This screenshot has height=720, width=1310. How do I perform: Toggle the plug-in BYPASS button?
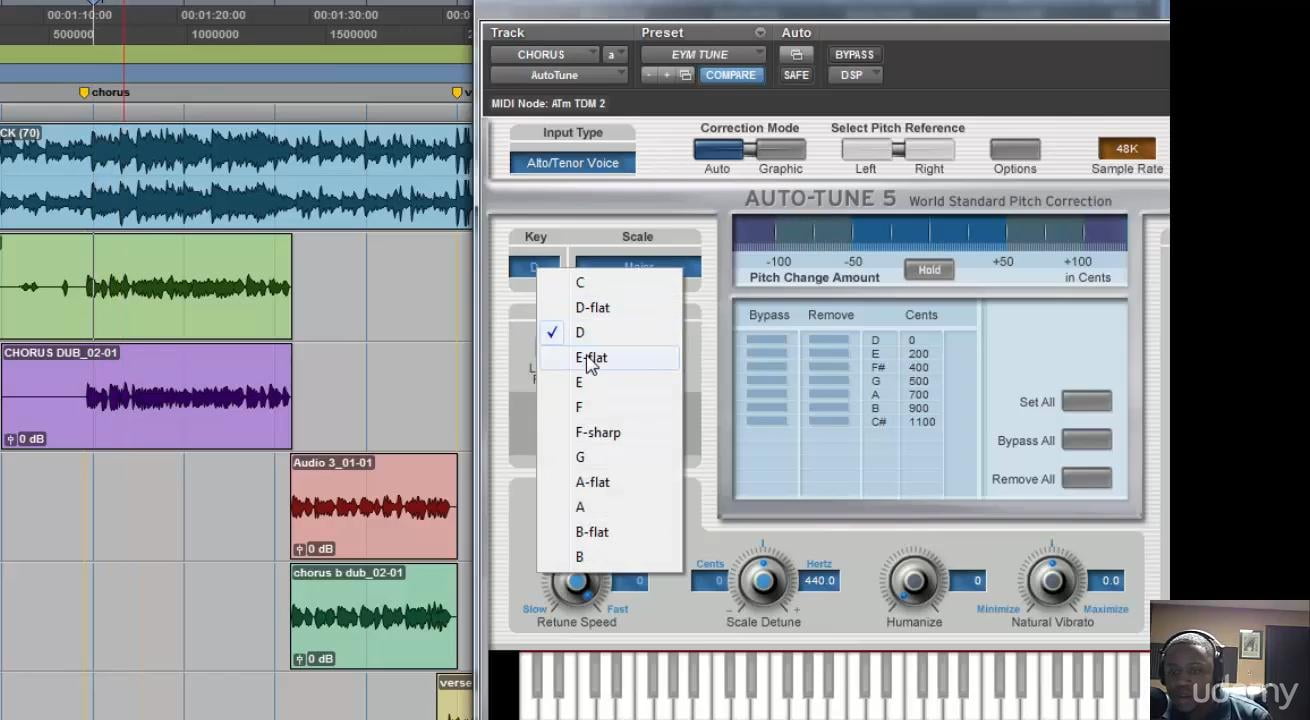coord(855,55)
